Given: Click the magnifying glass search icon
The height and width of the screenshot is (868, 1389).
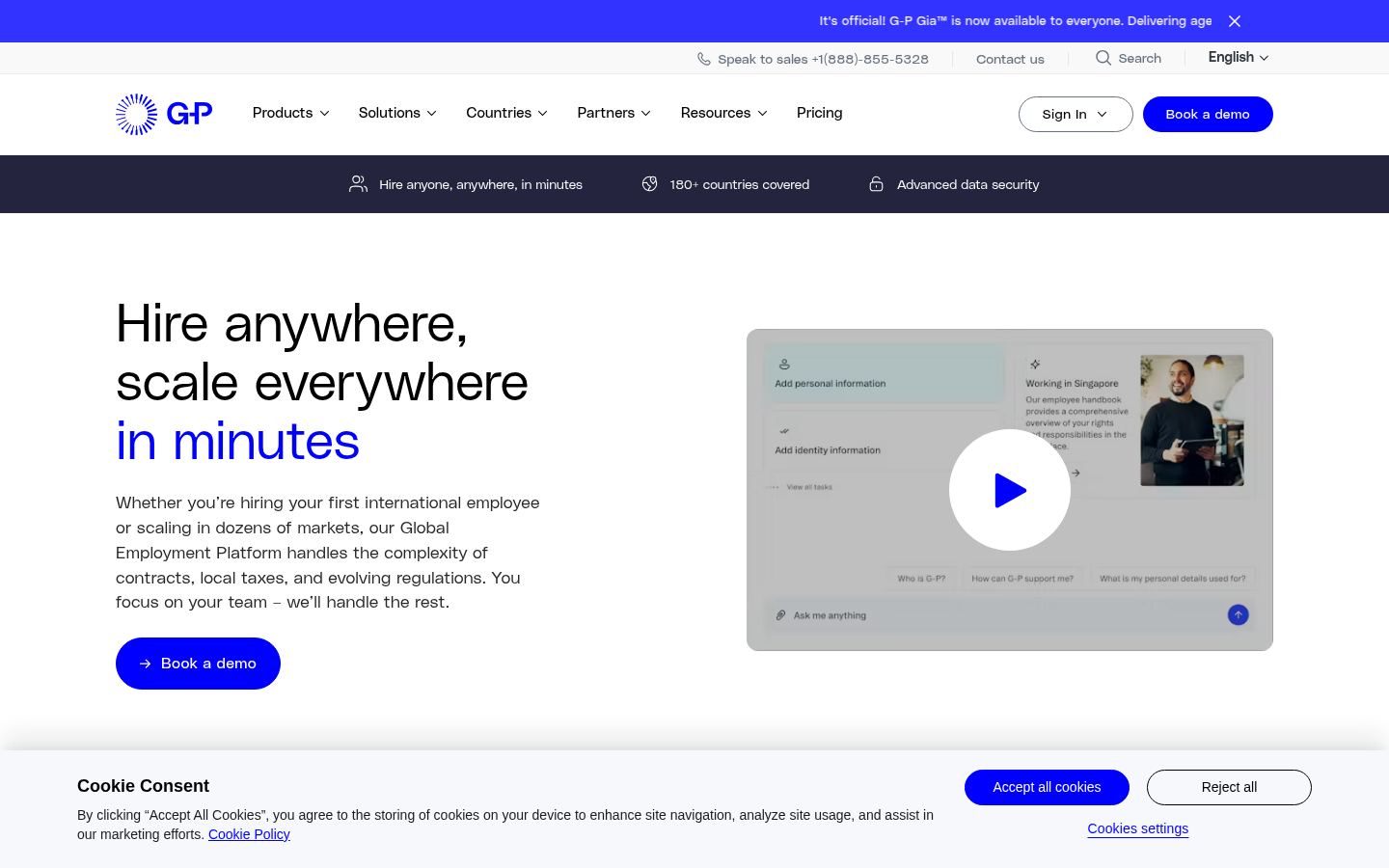Looking at the screenshot, I should point(1103,58).
